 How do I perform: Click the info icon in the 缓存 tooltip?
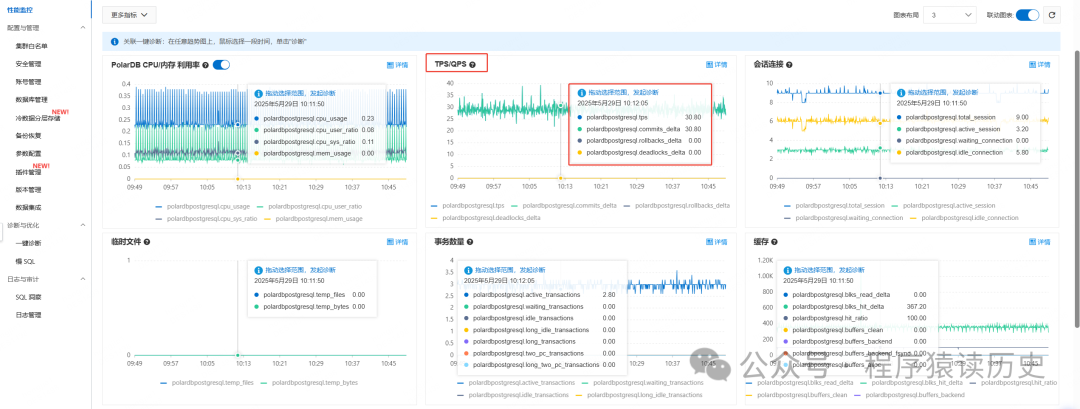(788, 270)
